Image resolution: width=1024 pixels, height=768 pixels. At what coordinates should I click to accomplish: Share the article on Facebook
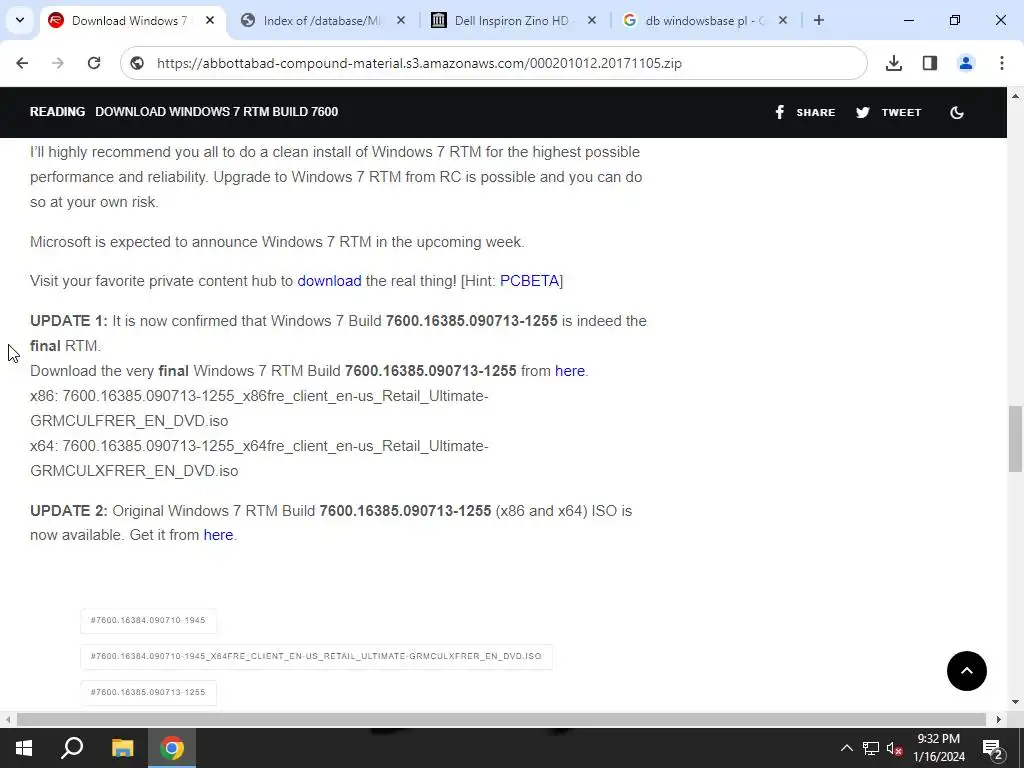805,112
